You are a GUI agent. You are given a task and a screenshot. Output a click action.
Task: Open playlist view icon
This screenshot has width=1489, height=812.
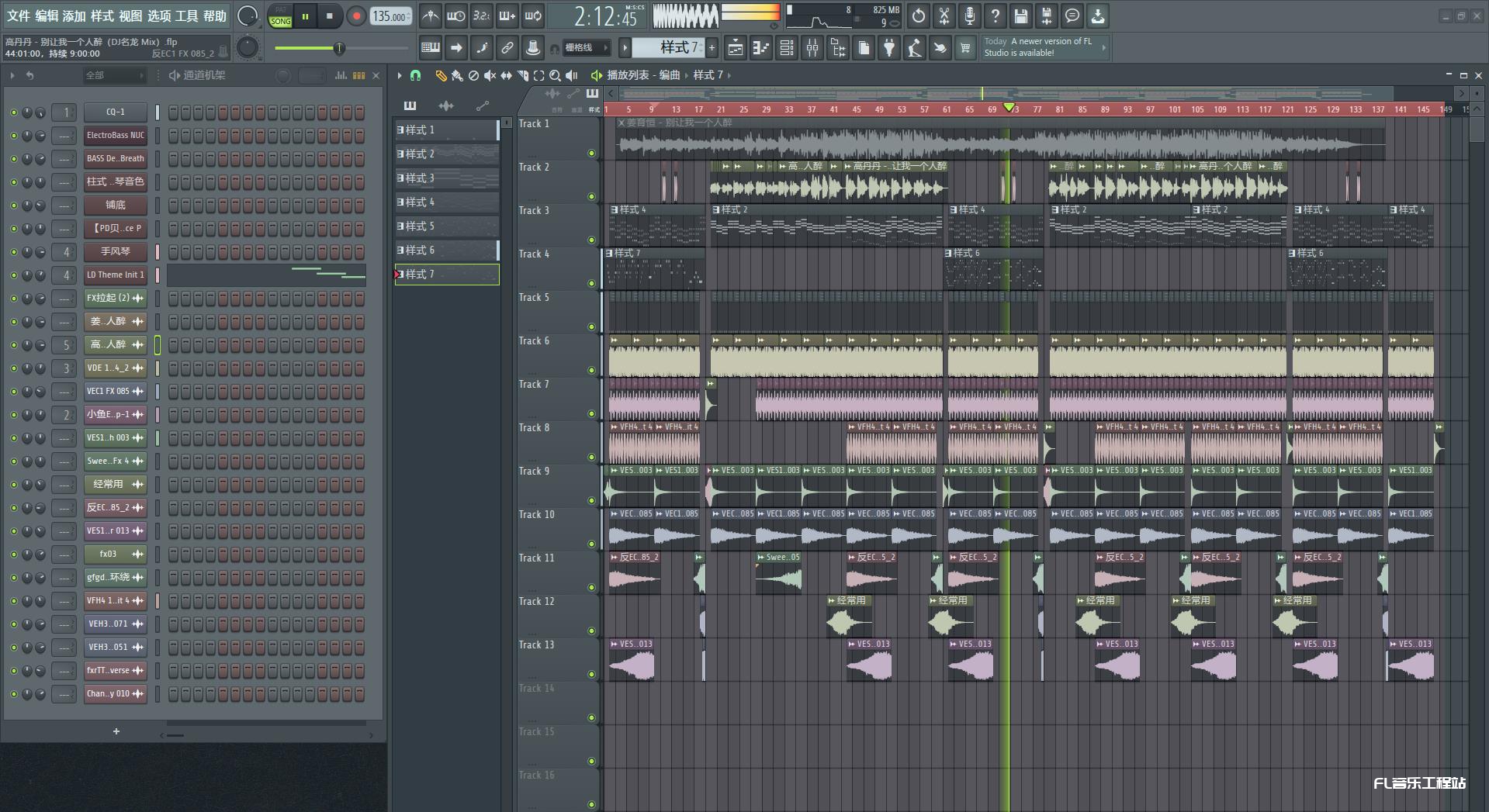[x=736, y=48]
